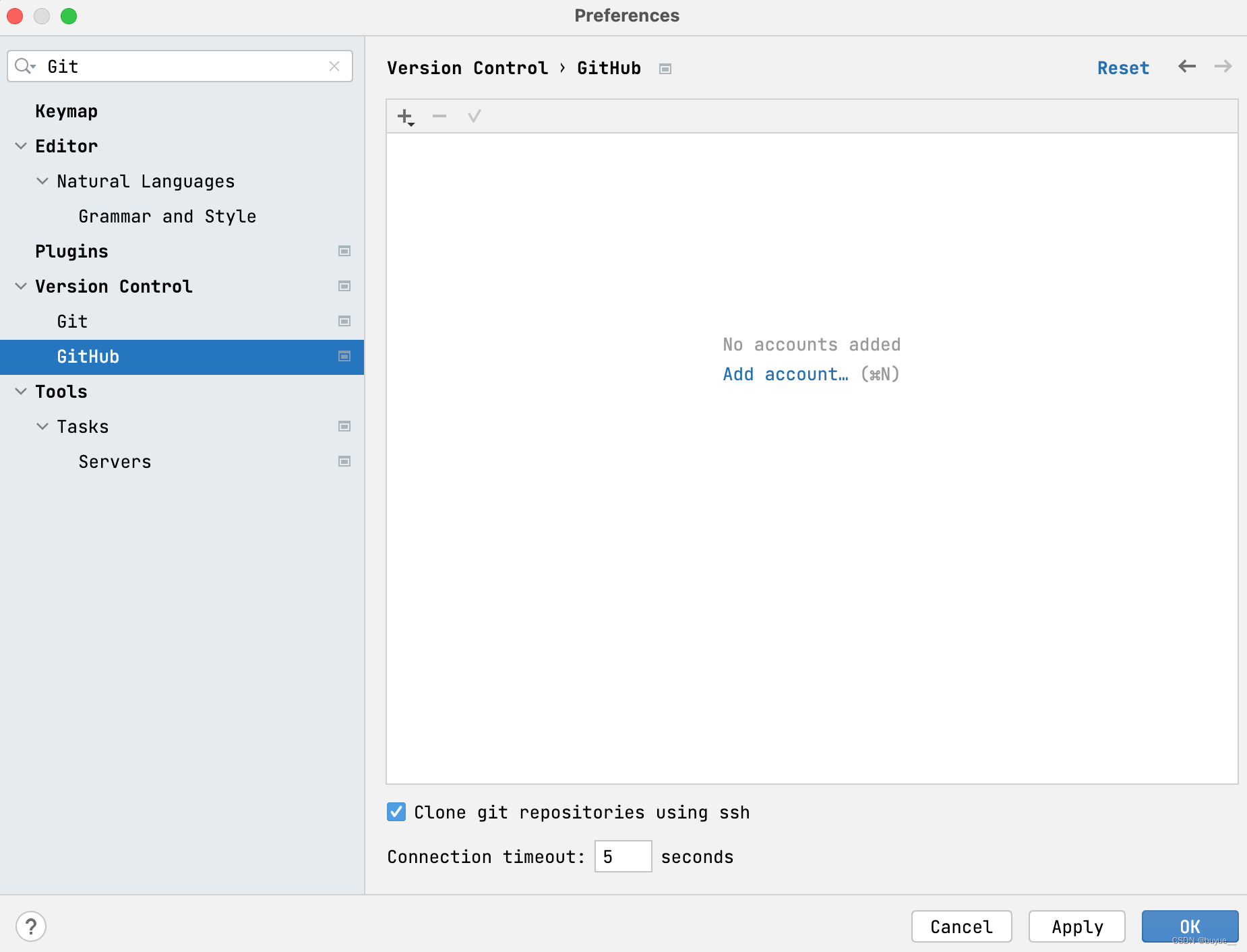Navigate back with the left arrow
This screenshot has height=952, width=1247.
1187,67
